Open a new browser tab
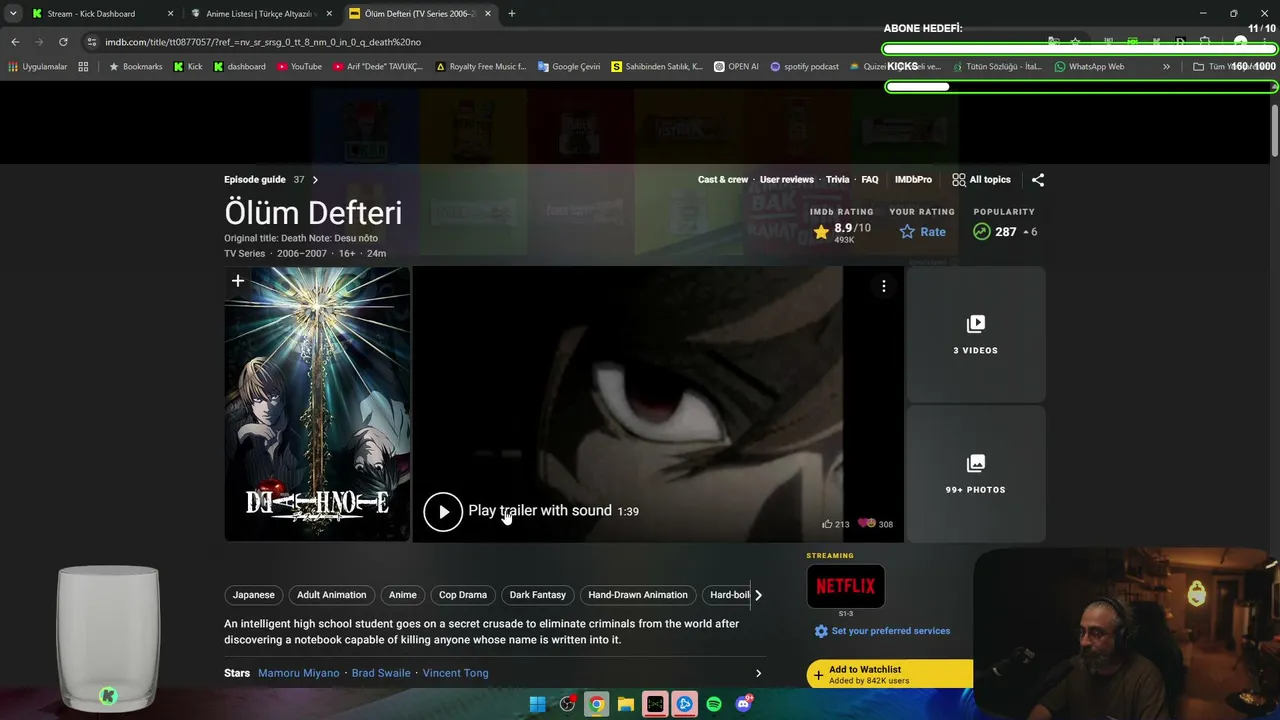The width and height of the screenshot is (1280, 720). 512,14
